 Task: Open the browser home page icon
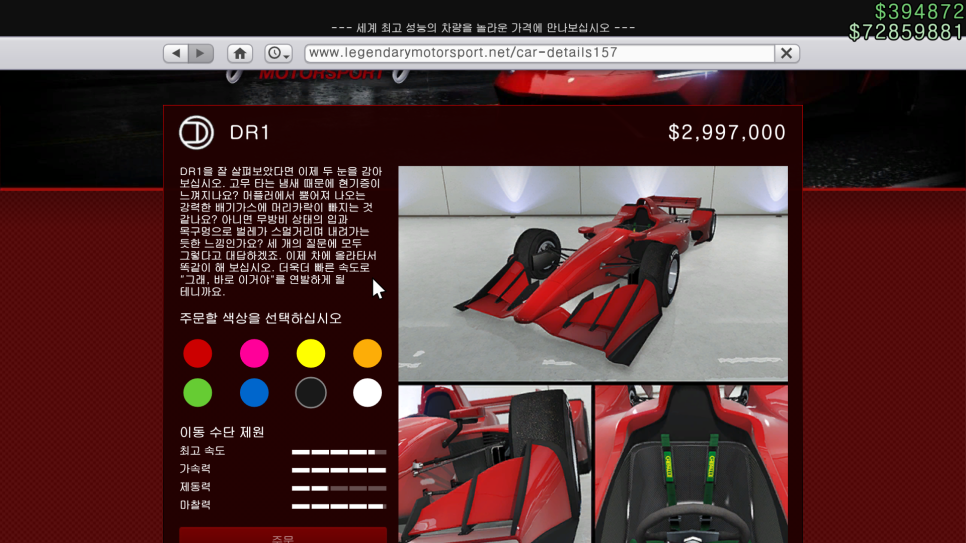(x=240, y=53)
